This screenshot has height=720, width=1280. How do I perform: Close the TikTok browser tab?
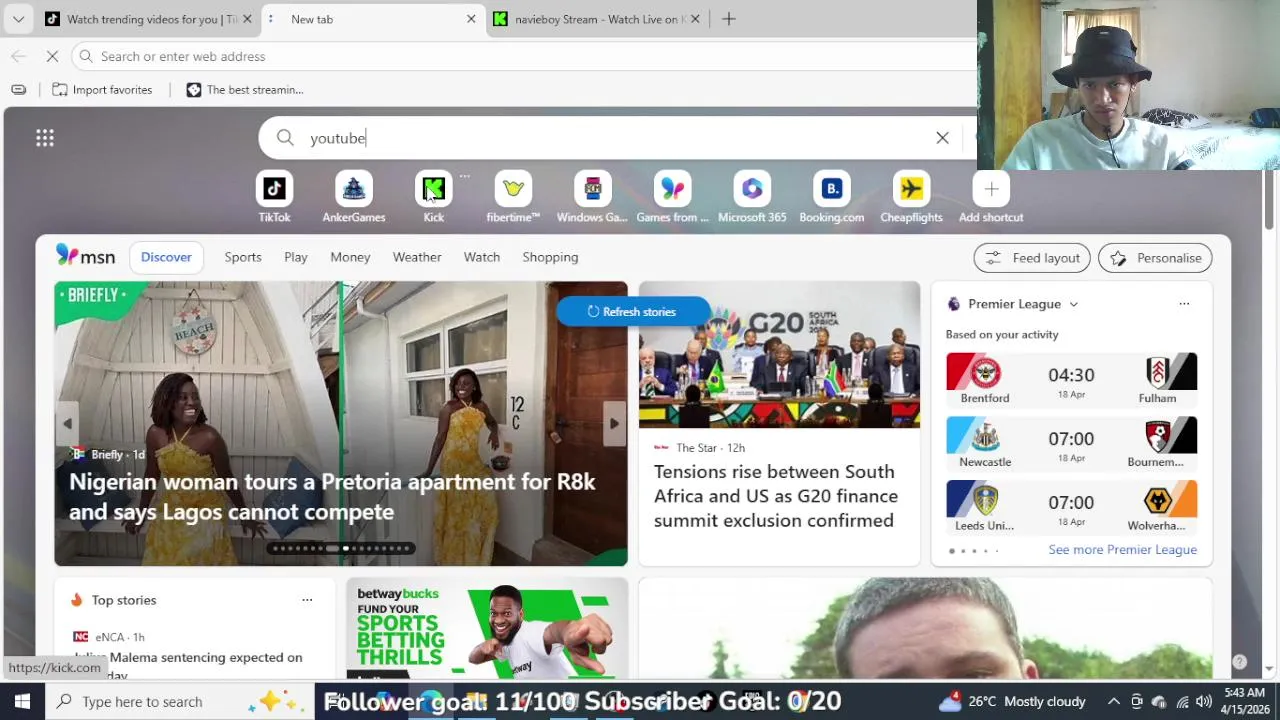click(x=247, y=19)
